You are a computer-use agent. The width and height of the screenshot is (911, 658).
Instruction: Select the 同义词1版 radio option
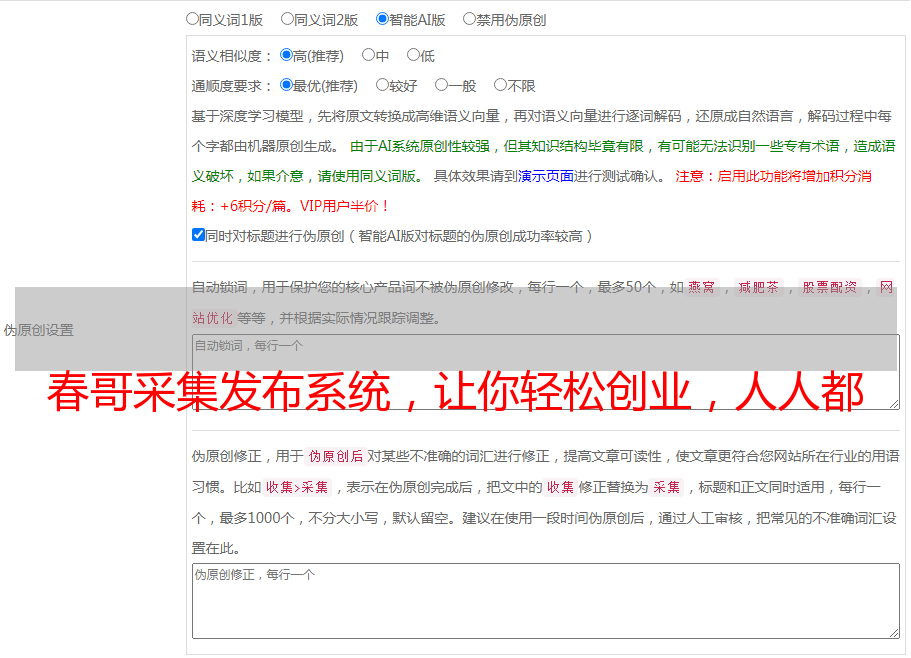pyautogui.click(x=192, y=19)
